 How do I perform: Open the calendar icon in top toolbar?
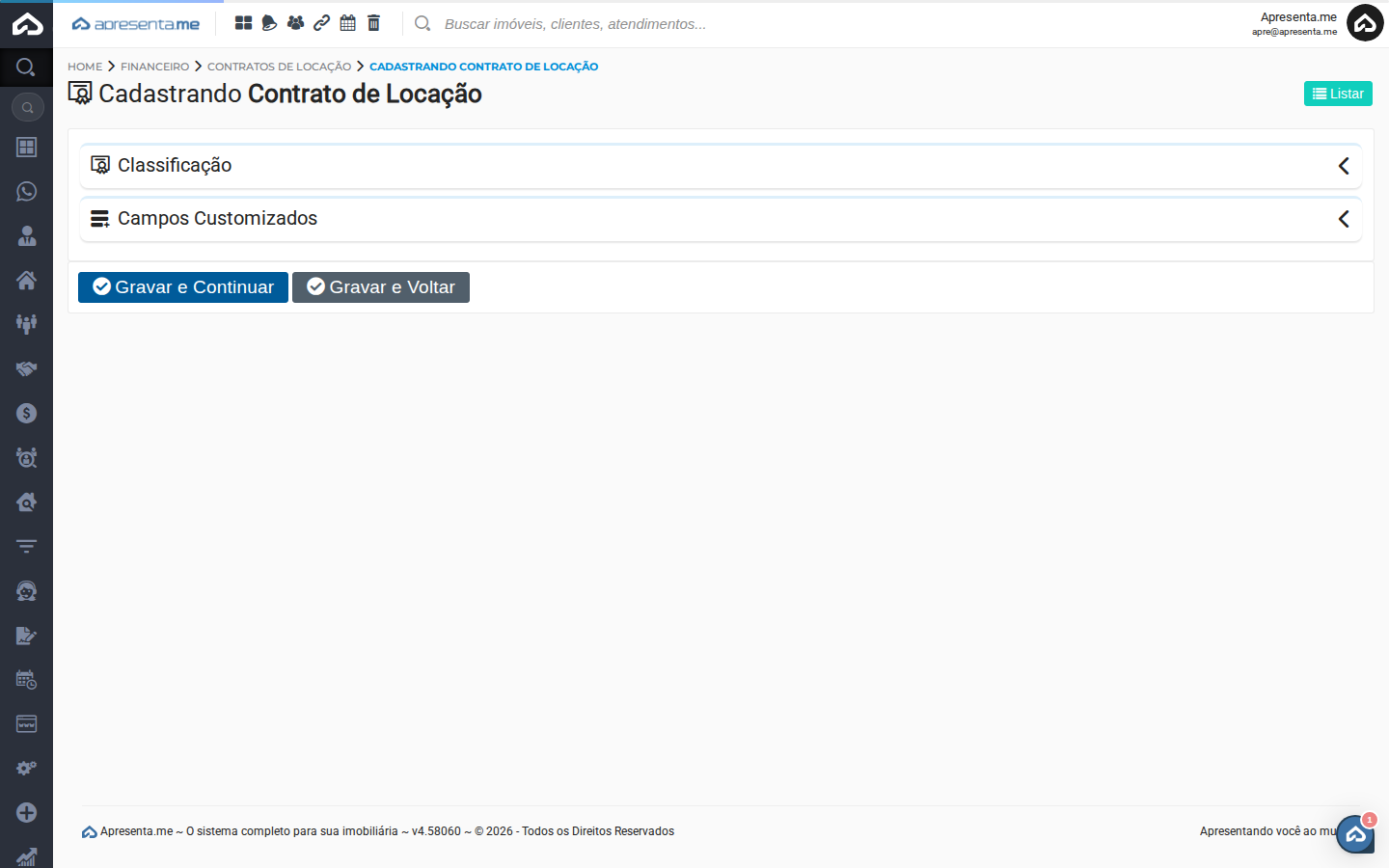tap(348, 23)
